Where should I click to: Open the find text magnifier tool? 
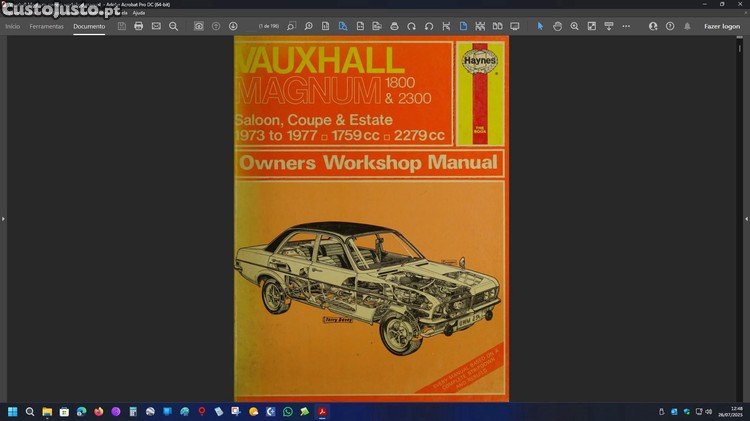pyautogui.click(x=173, y=26)
